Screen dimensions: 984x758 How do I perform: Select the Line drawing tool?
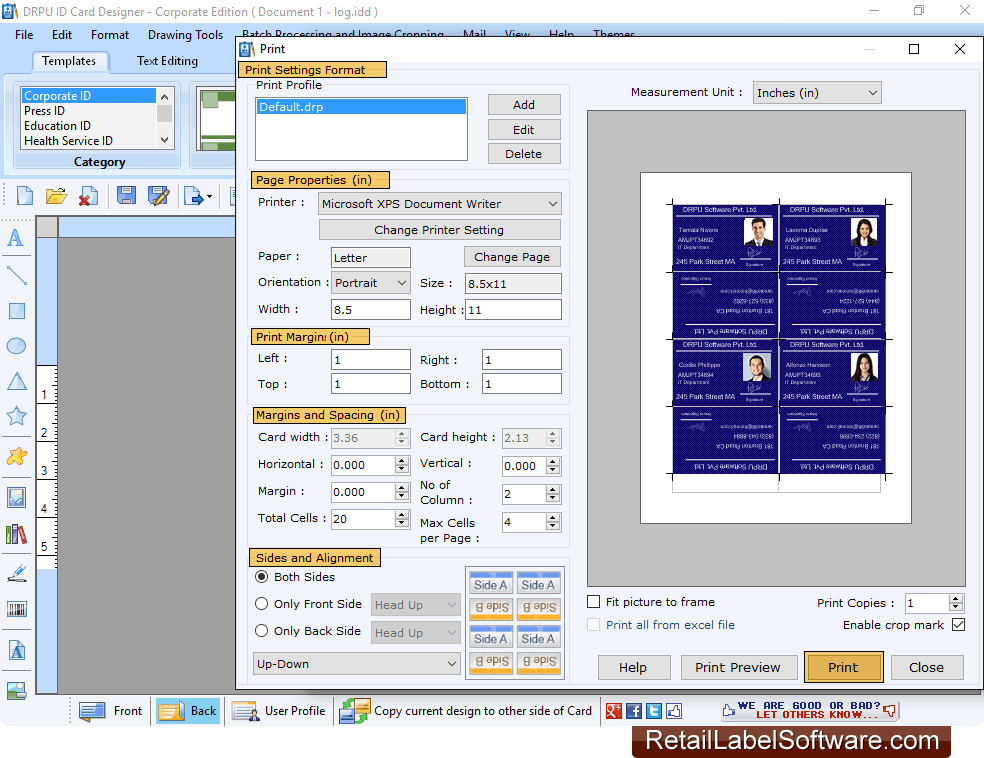coord(16,277)
